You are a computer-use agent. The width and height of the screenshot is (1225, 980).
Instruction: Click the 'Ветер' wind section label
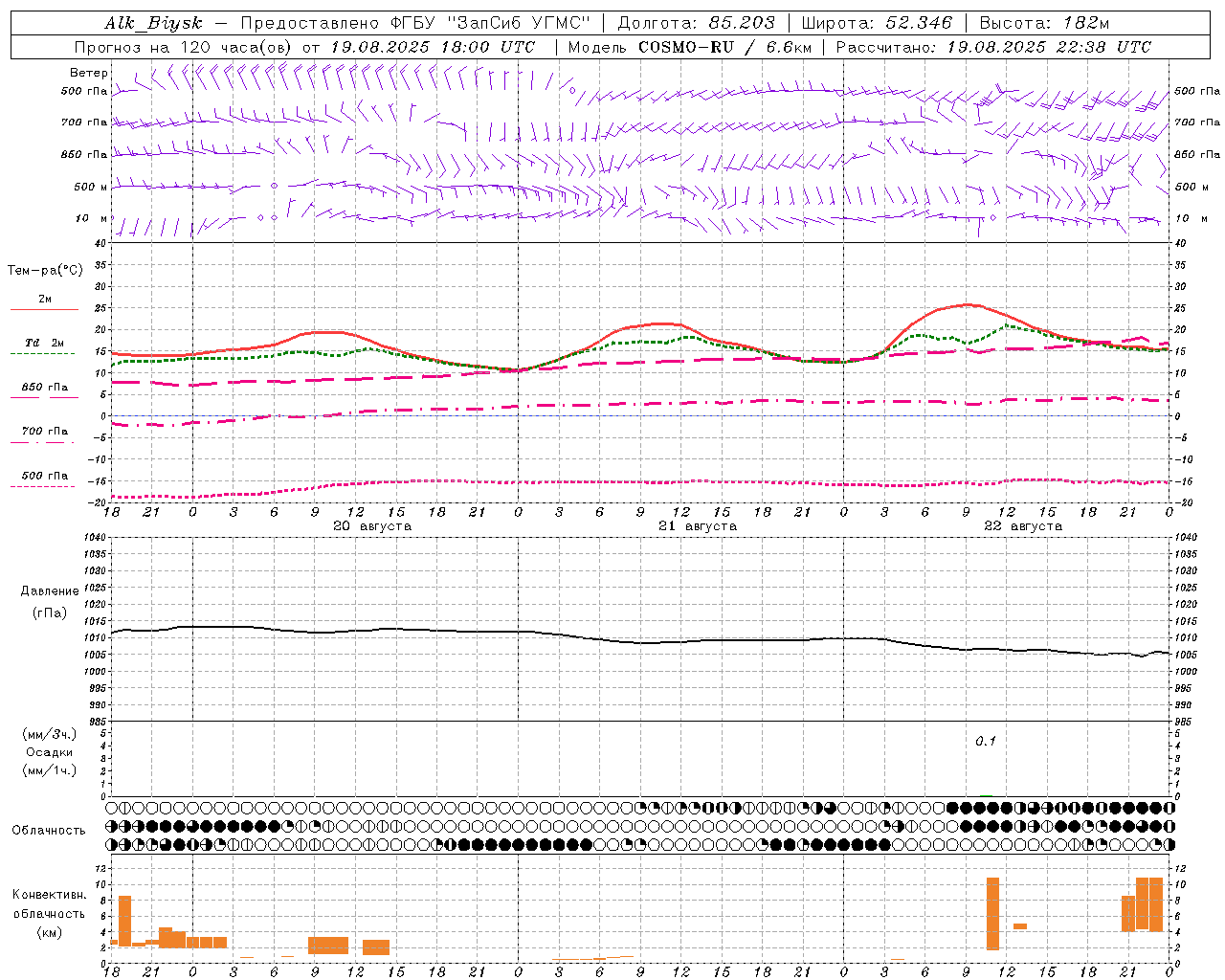[89, 73]
